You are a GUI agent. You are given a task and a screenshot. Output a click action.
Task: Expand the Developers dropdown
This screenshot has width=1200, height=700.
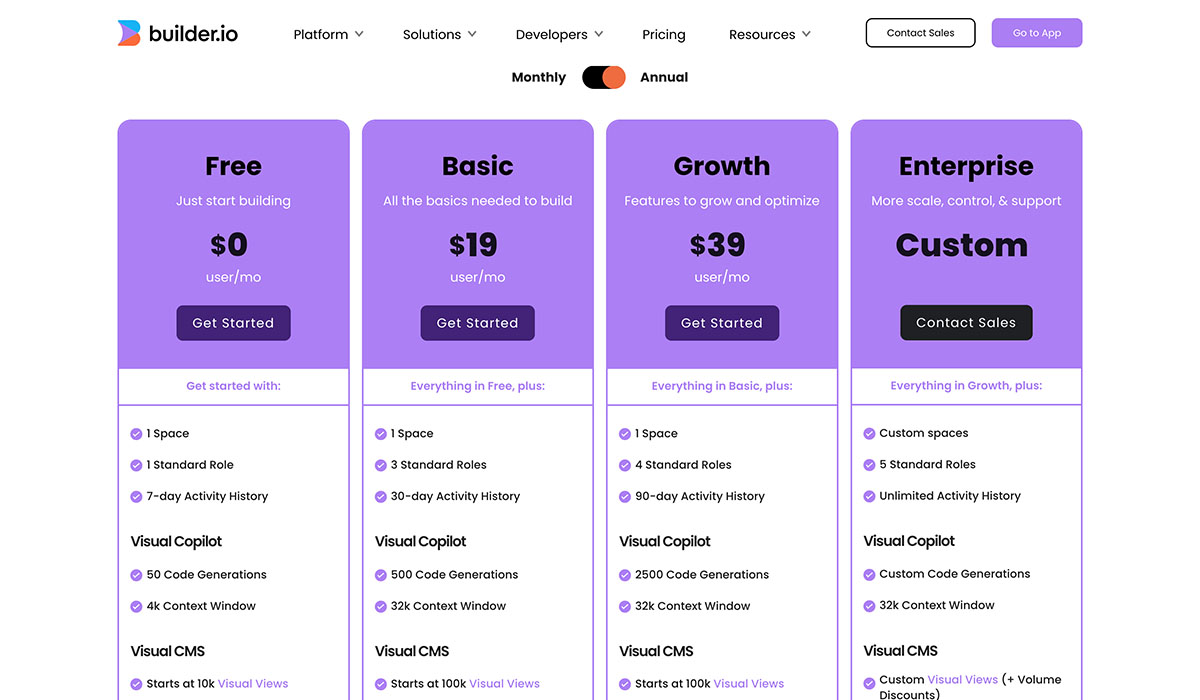(557, 34)
